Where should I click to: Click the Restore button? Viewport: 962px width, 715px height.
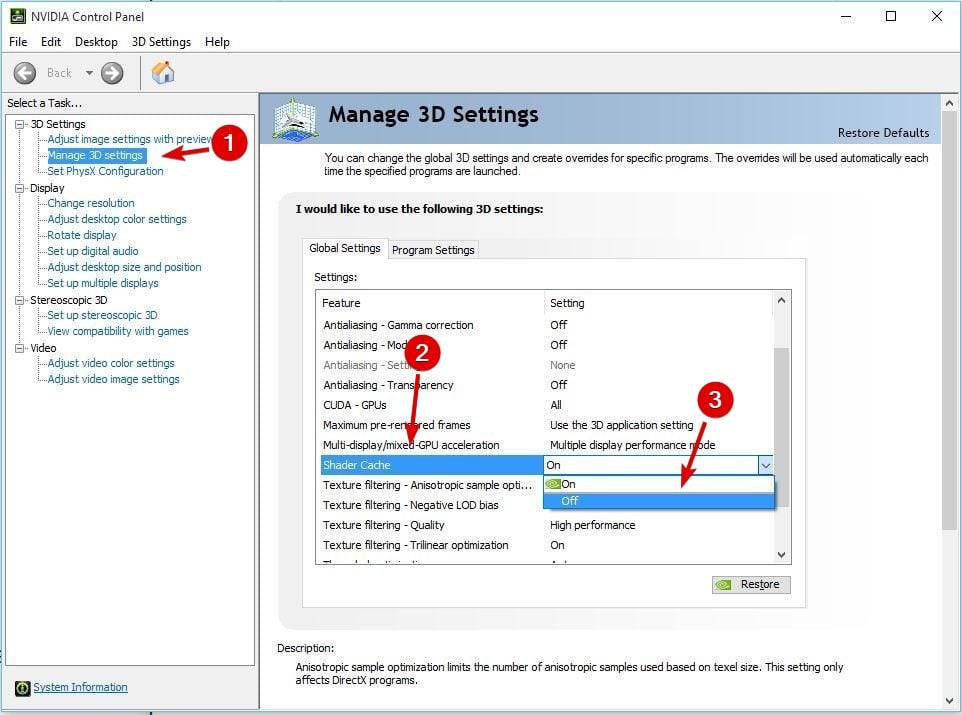point(751,584)
